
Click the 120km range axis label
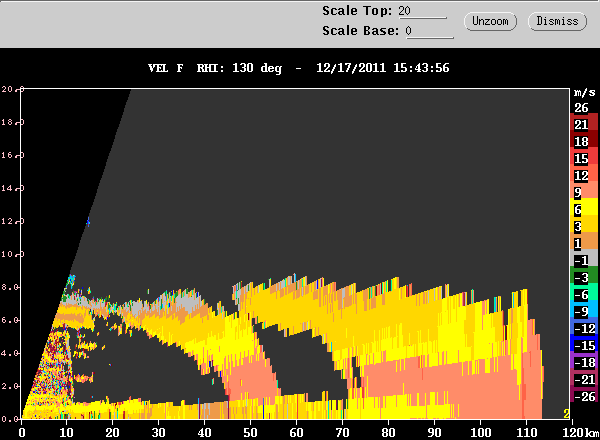click(580, 432)
